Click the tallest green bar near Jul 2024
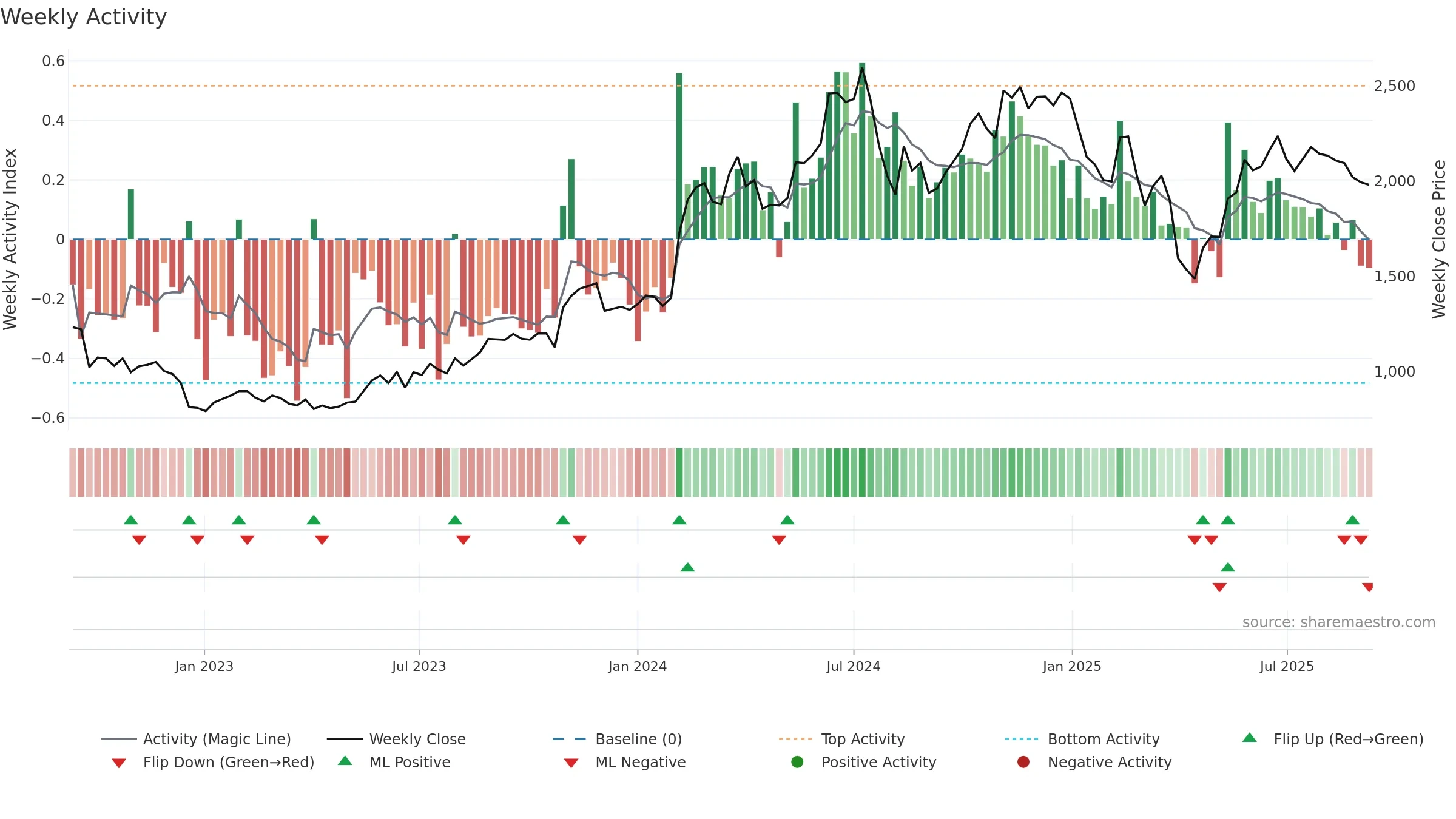Viewport: 1456px width, 819px height. click(862, 151)
